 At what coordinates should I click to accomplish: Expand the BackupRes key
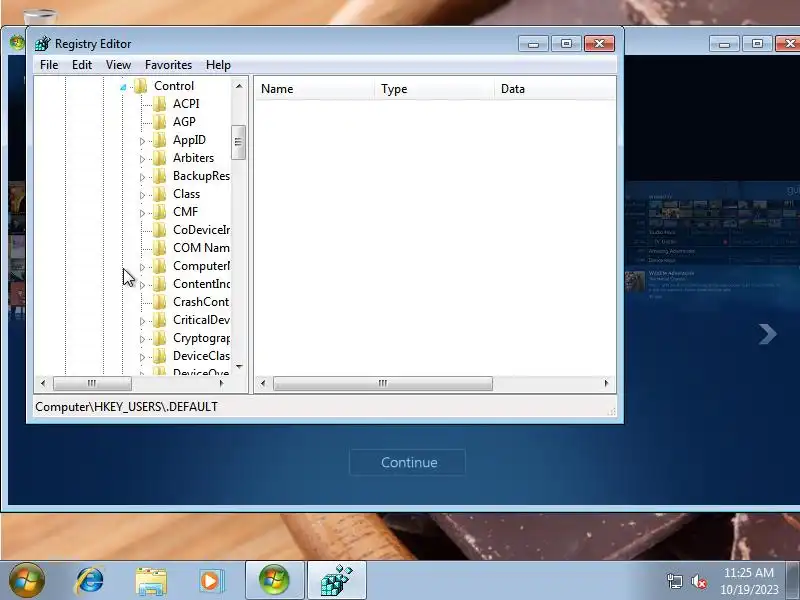pyautogui.click(x=142, y=177)
